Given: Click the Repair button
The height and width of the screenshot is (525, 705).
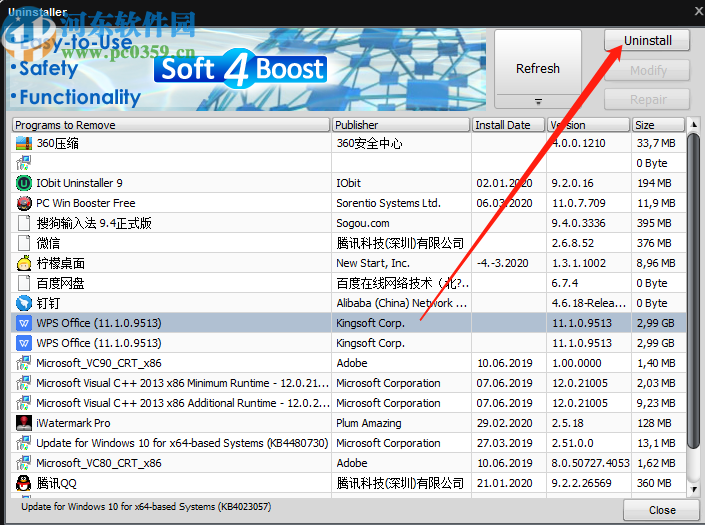Looking at the screenshot, I should pos(647,99).
